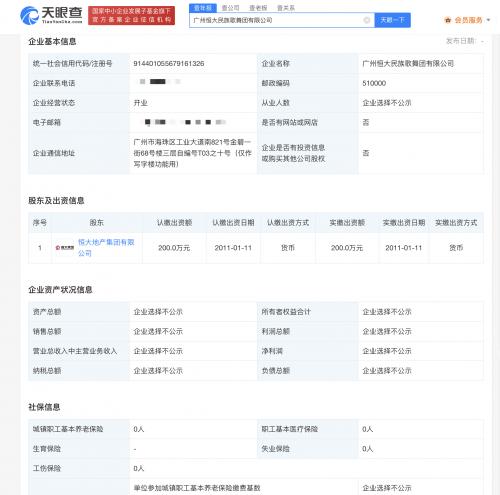Viewport: 500px width, 495px height.
Task: Click the crown icon beside 会员服务
Action: 448,20
